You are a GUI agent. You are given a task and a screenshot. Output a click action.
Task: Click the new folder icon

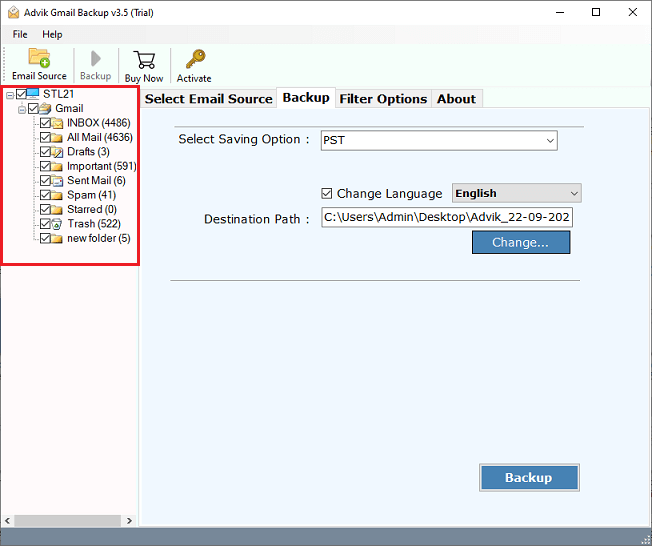(x=57, y=238)
